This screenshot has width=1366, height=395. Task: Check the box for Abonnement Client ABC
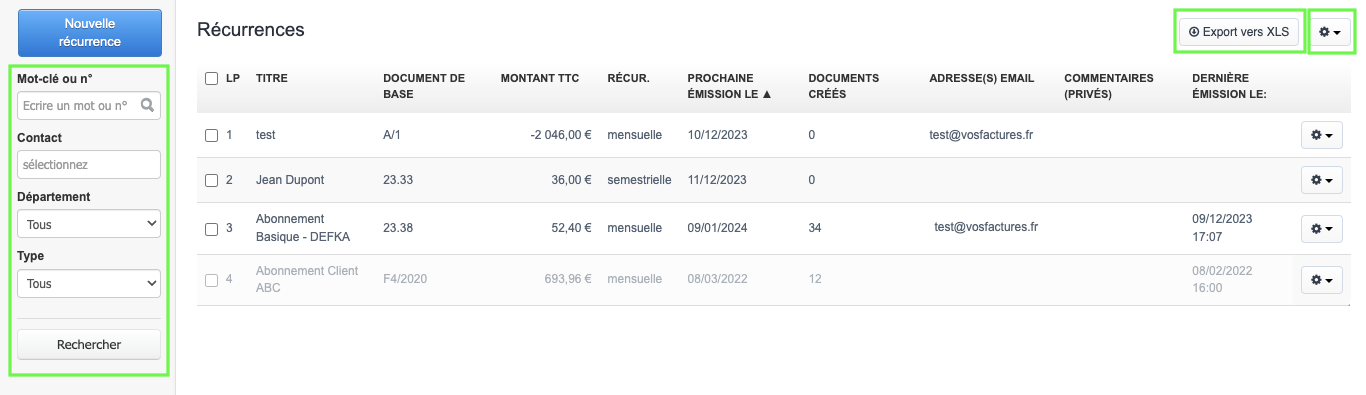[211, 280]
